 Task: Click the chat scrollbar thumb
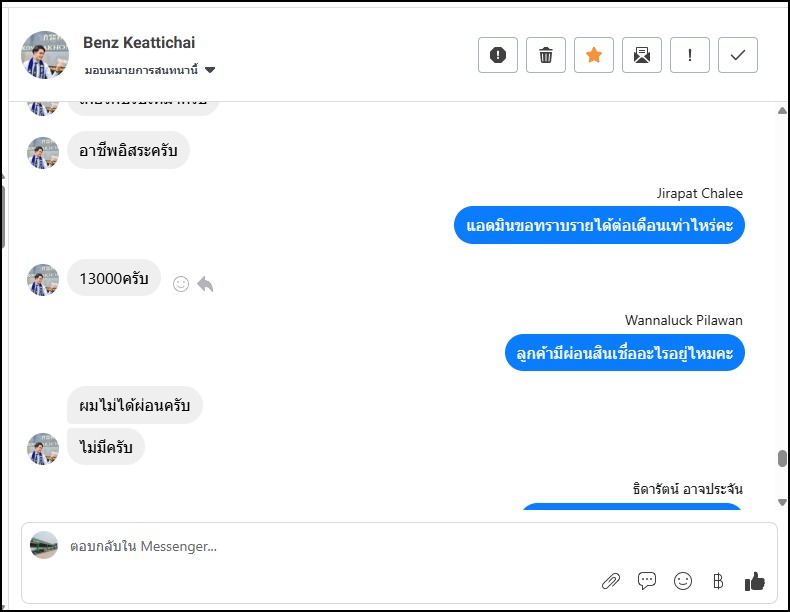point(782,459)
